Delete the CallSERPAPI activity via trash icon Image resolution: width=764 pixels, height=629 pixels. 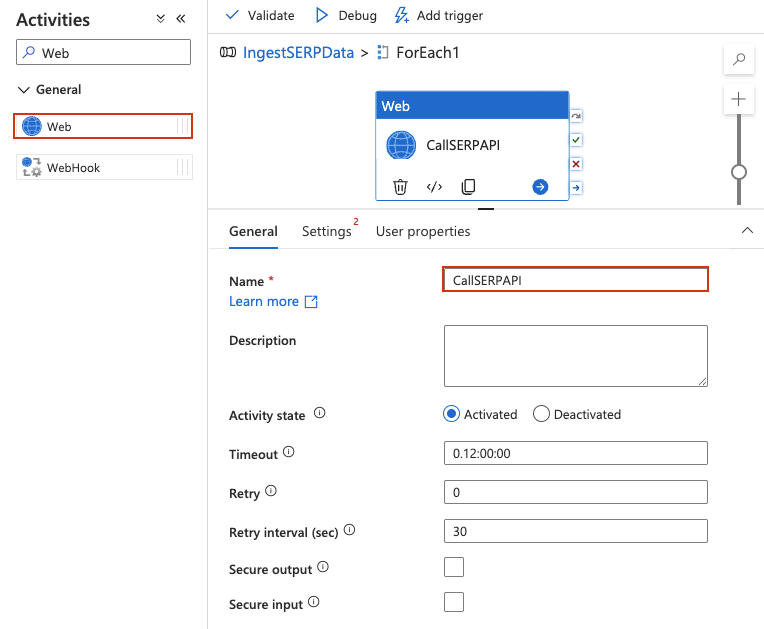[400, 187]
